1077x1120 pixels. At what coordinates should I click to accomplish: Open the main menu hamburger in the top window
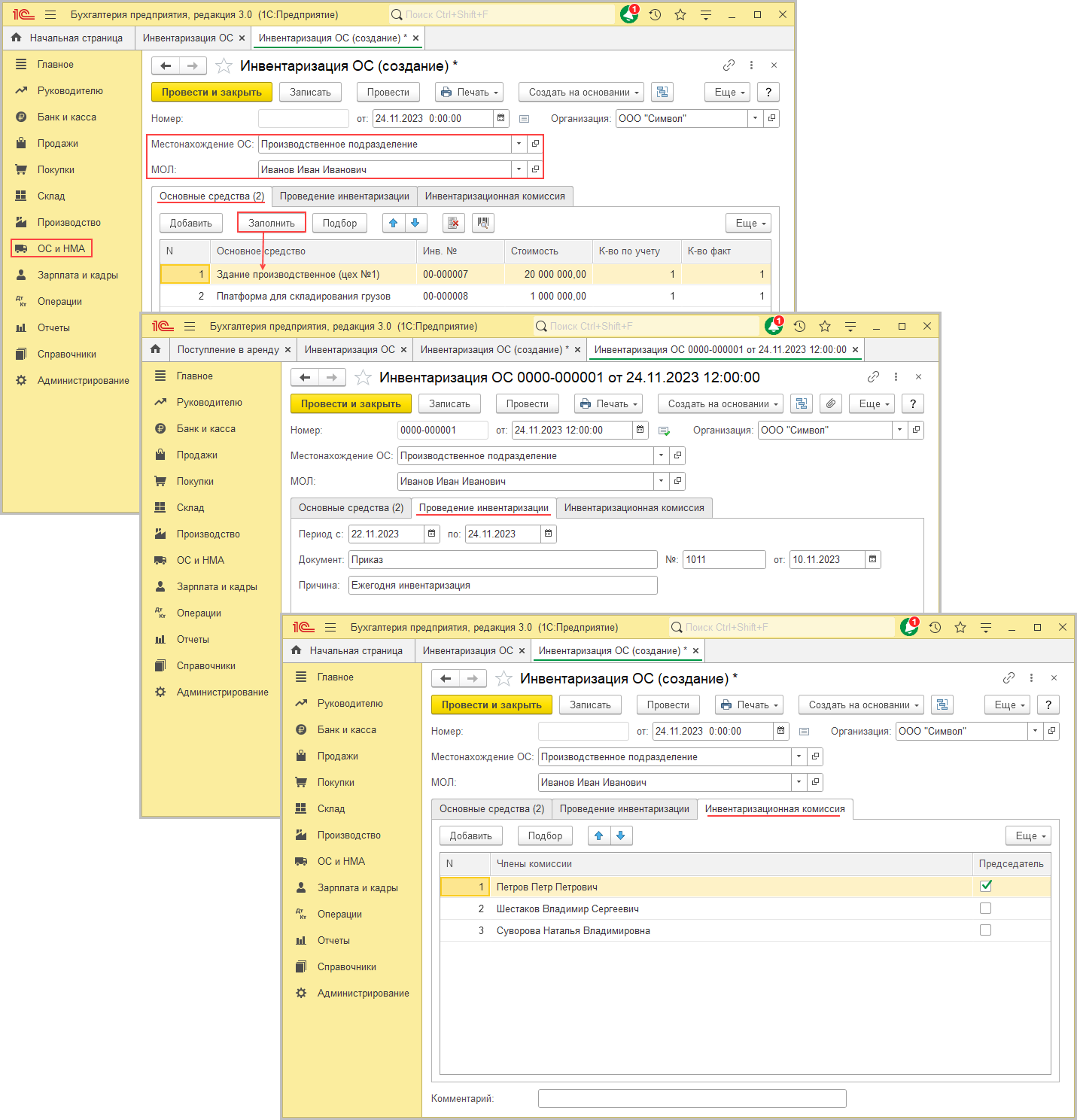click(x=50, y=14)
